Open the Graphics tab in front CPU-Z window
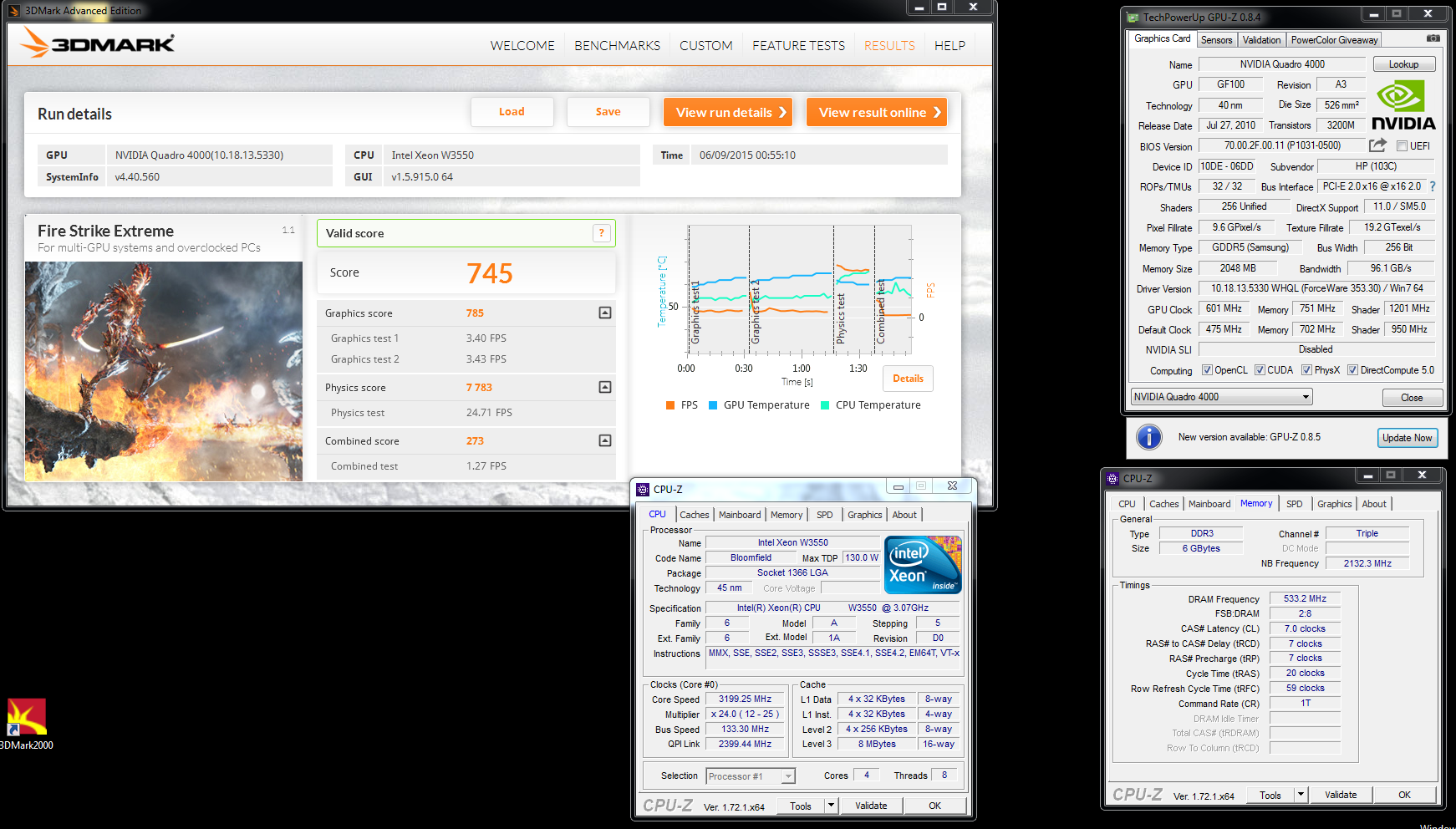Screen dimensions: 1456x829 click(x=864, y=515)
